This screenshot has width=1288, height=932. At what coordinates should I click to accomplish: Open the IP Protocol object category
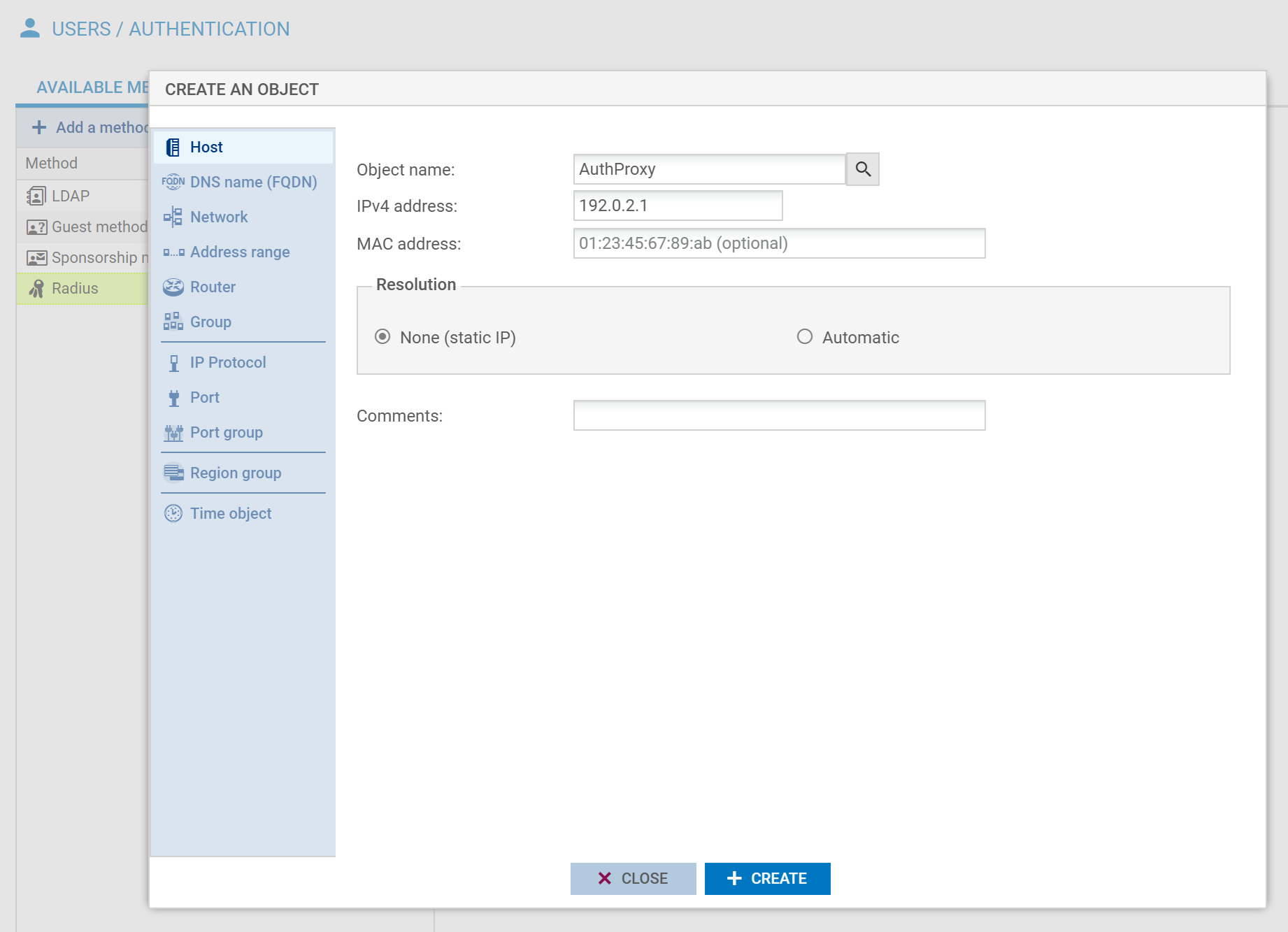227,362
